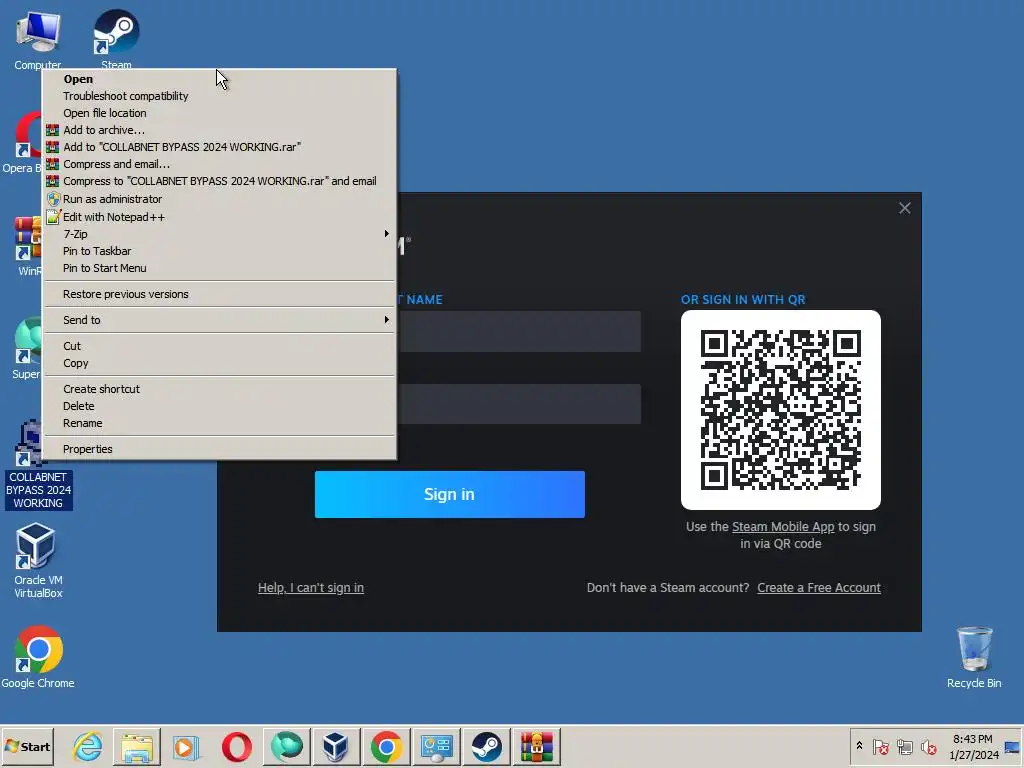
Task: Compress to COLLABNET BYPASS rar and email
Action: pyautogui.click(x=219, y=181)
